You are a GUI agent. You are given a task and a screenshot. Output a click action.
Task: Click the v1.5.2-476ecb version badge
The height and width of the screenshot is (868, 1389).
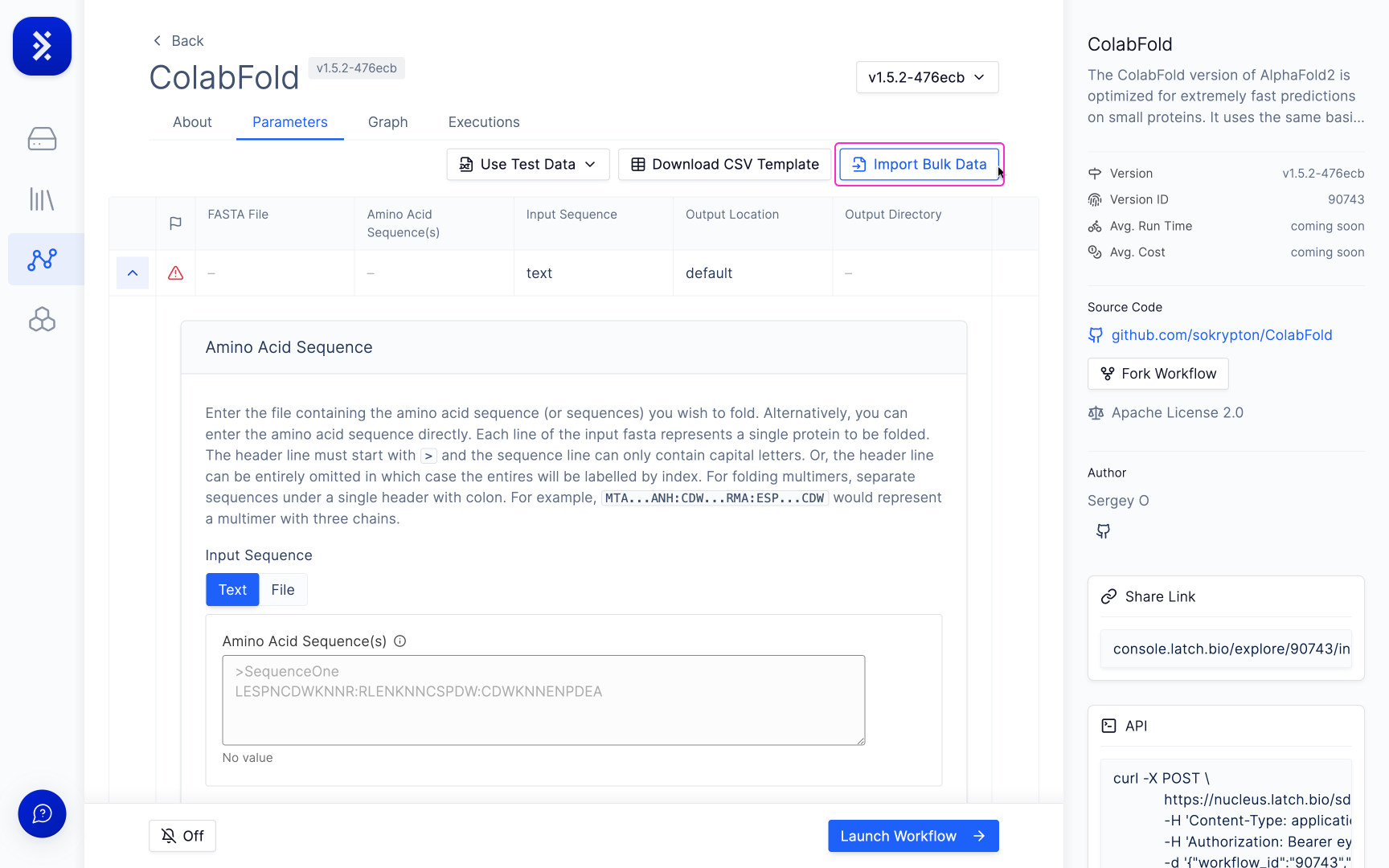(357, 68)
